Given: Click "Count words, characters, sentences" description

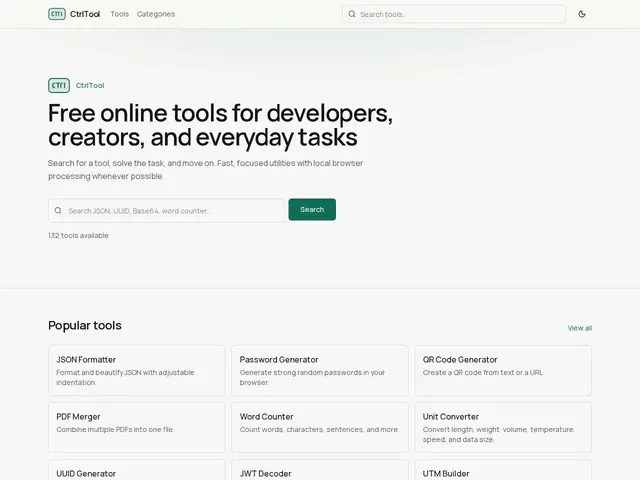Looking at the screenshot, I should click(x=319, y=429).
